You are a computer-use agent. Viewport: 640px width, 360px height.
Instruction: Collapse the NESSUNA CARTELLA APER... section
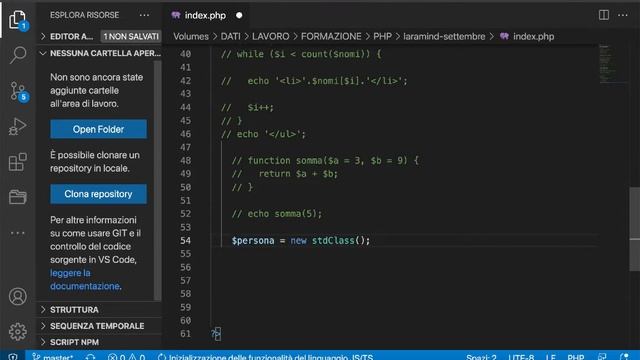pos(100,53)
